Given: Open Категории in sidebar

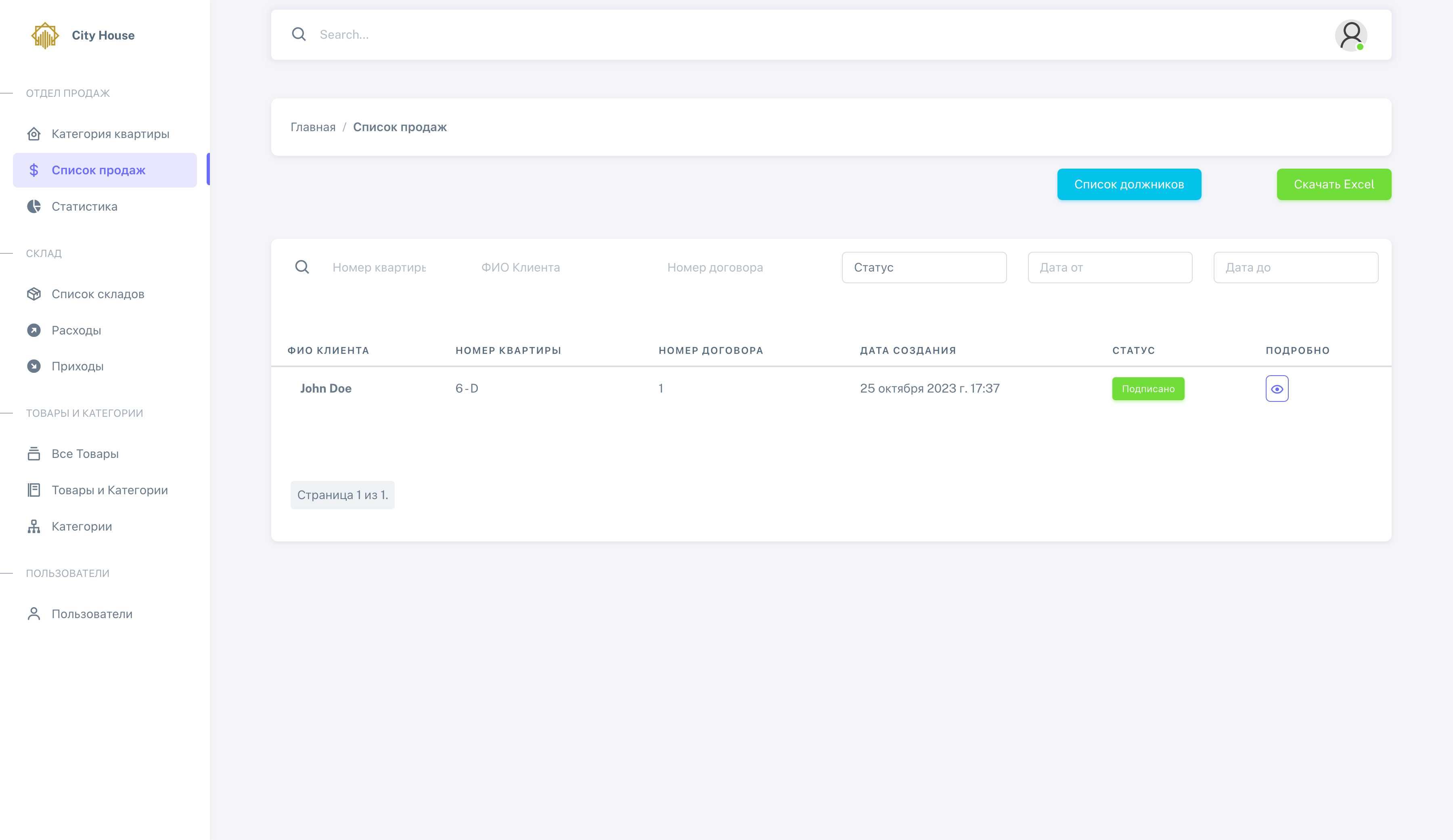Looking at the screenshot, I should (105, 527).
